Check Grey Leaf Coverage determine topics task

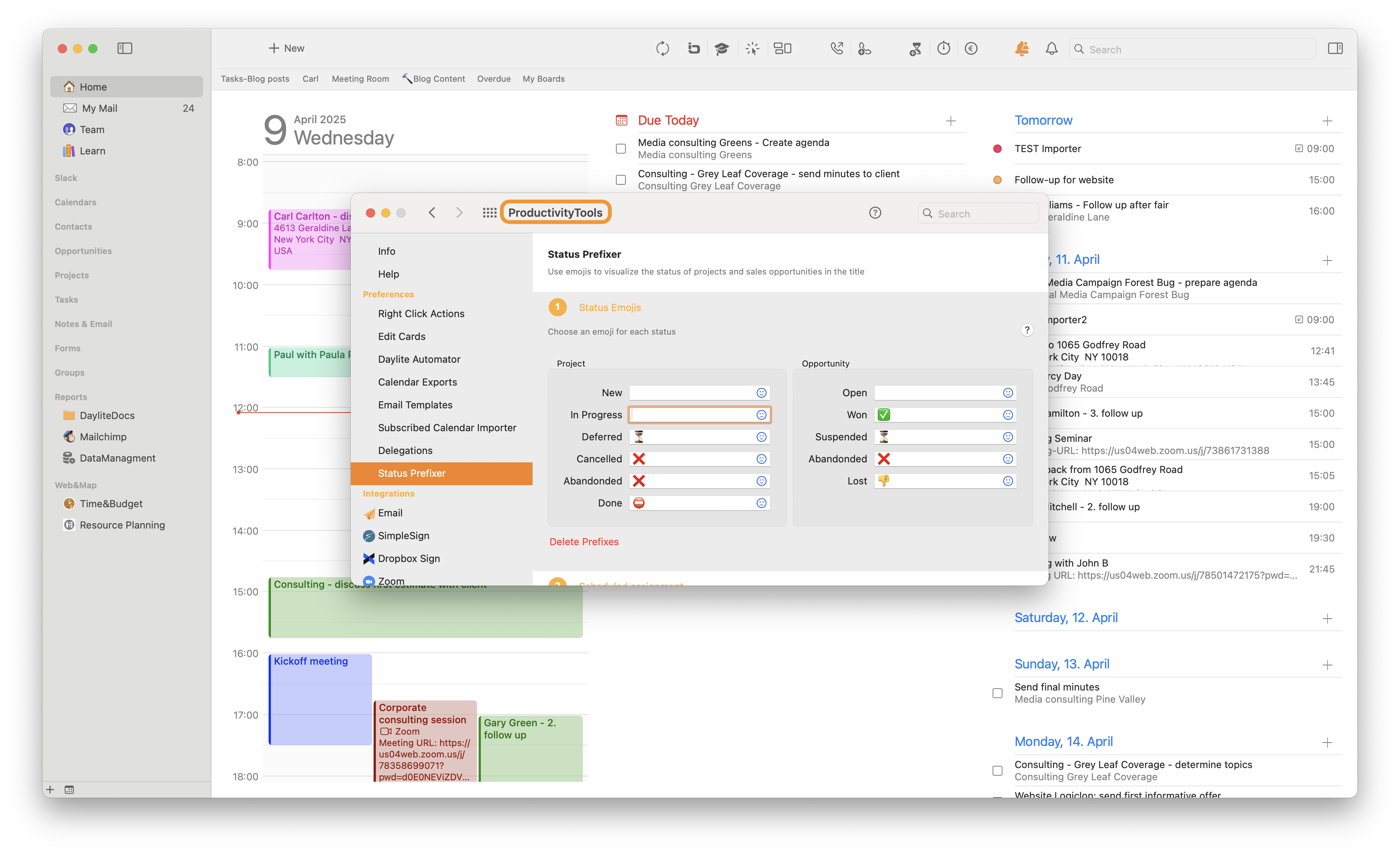[x=997, y=771]
